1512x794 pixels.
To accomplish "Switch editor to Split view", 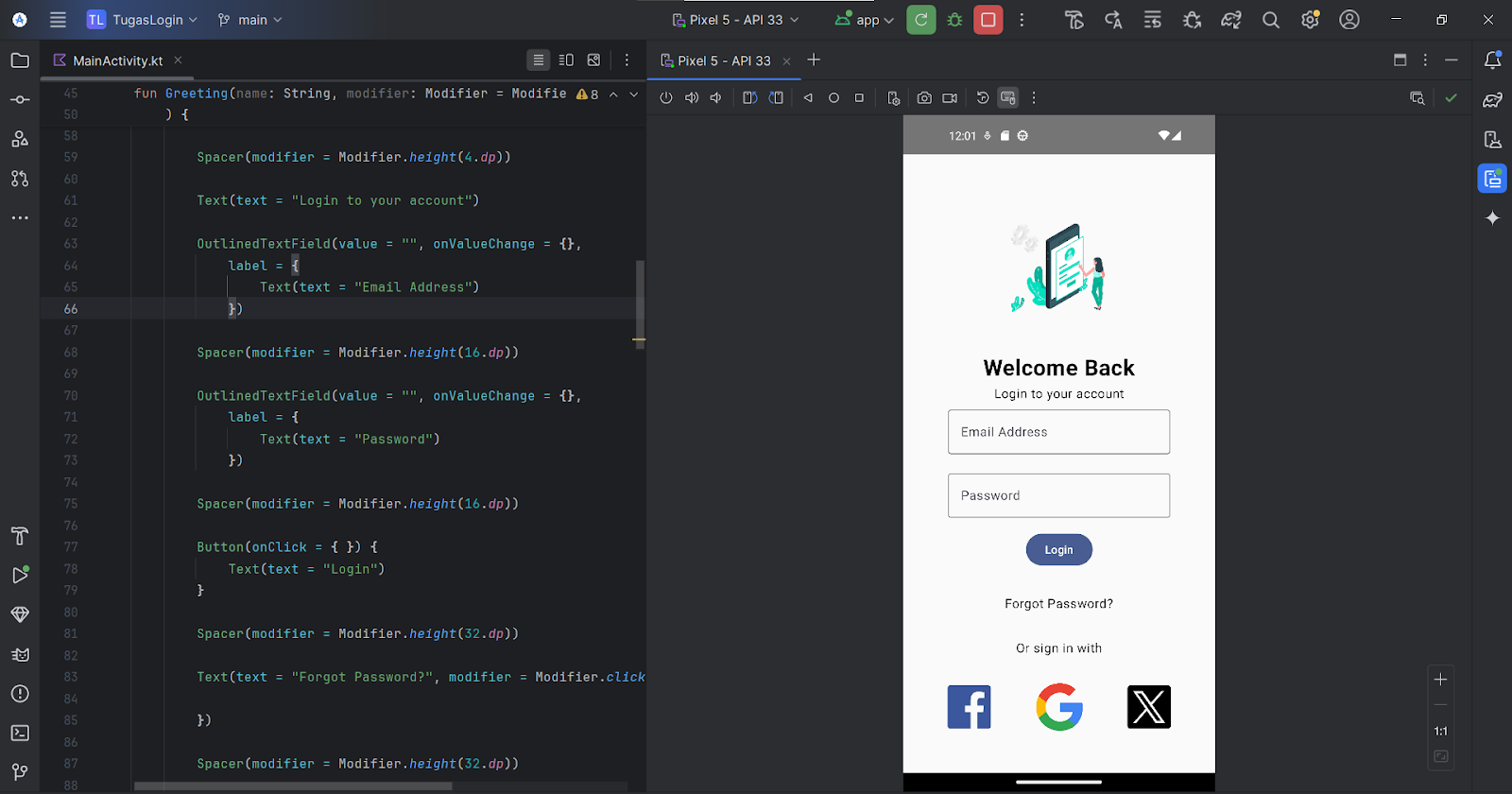I will pos(566,60).
